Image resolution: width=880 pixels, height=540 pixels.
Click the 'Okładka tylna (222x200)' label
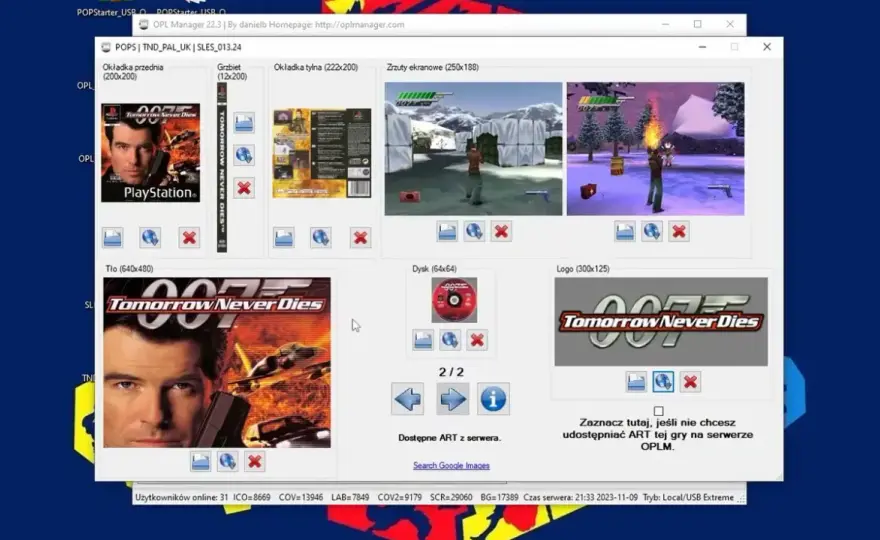316,67
